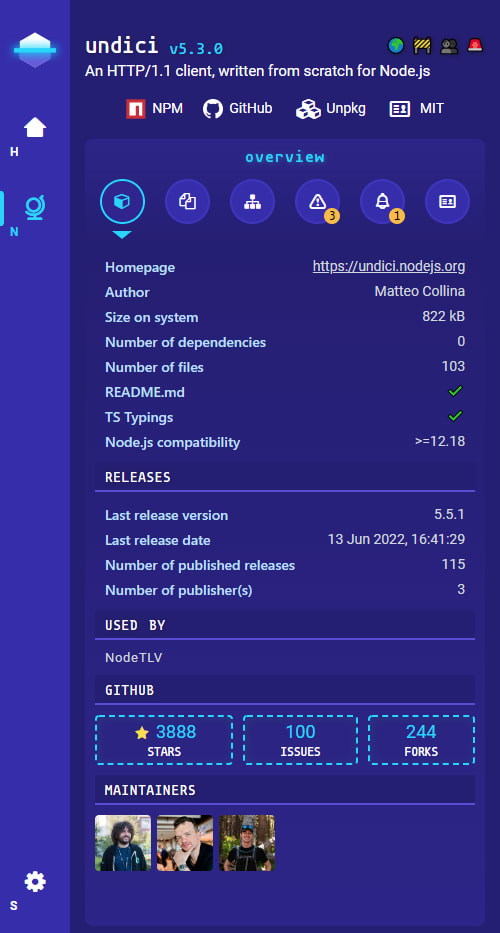This screenshot has width=500, height=933.
Task: Click the 100 ISSUES box
Action: (x=300, y=740)
